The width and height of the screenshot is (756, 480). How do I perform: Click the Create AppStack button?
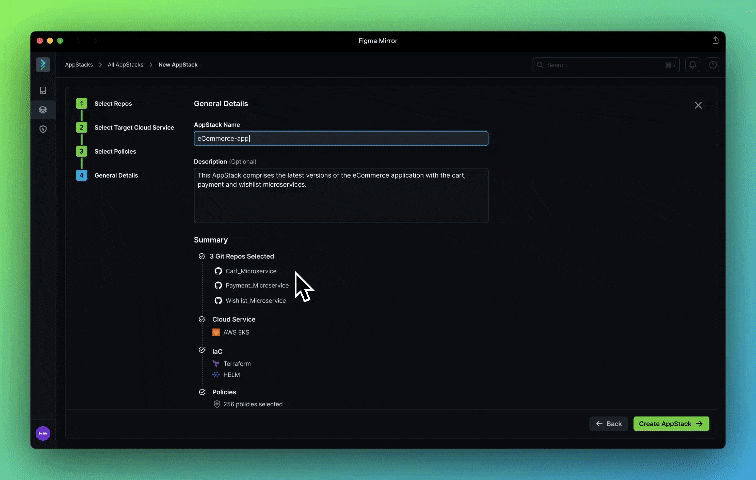tap(671, 424)
